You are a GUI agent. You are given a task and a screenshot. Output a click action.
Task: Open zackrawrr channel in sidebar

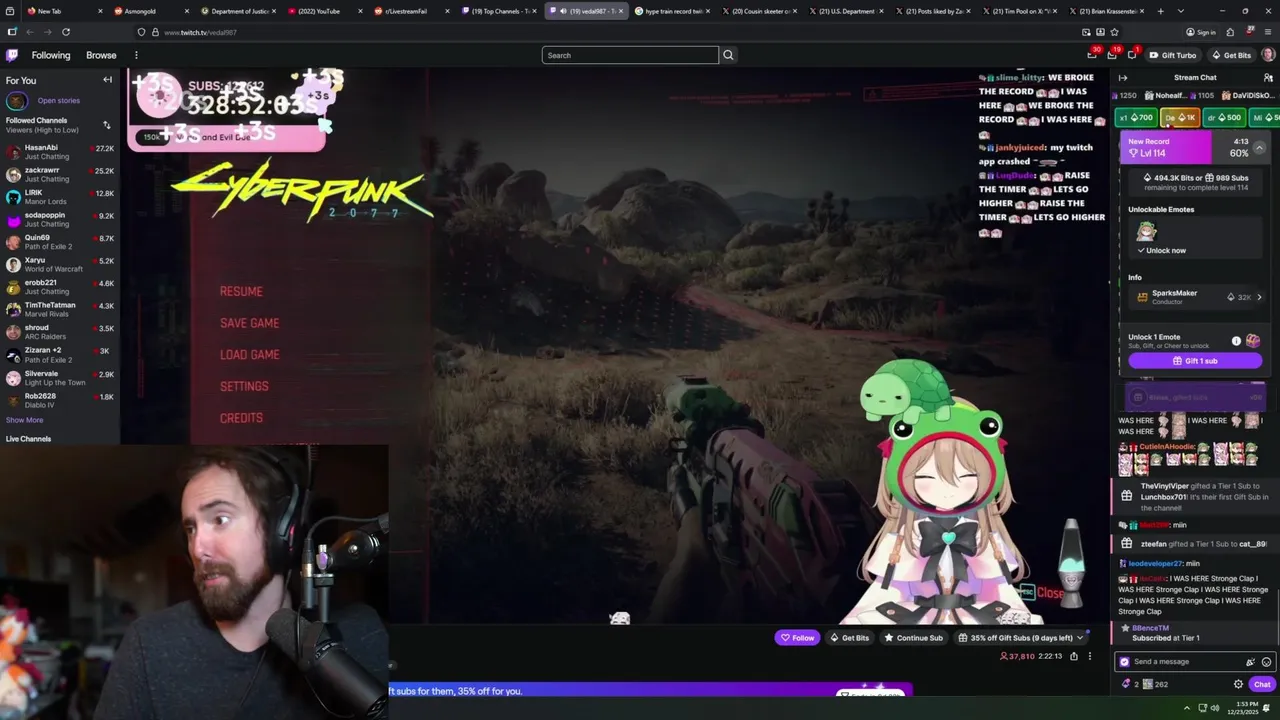[60, 174]
